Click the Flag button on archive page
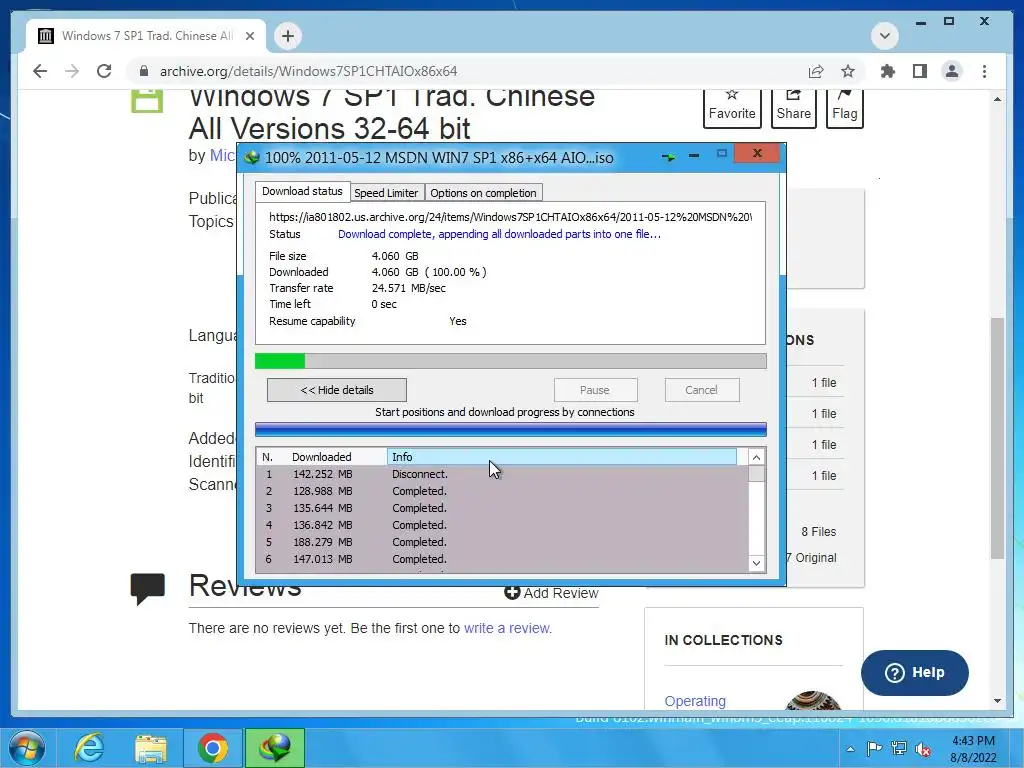The height and width of the screenshot is (768, 1024). (x=844, y=108)
